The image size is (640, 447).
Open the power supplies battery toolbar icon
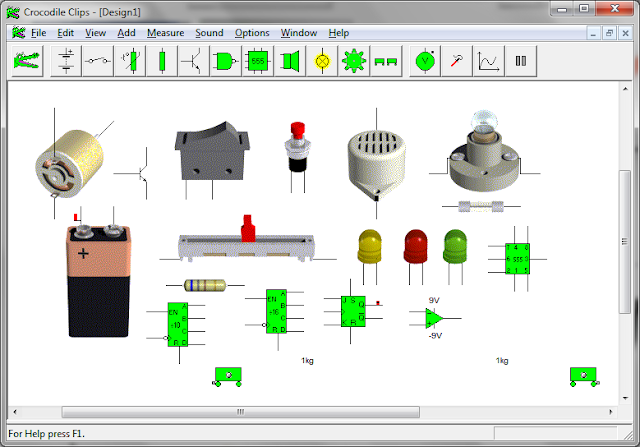click(66, 61)
